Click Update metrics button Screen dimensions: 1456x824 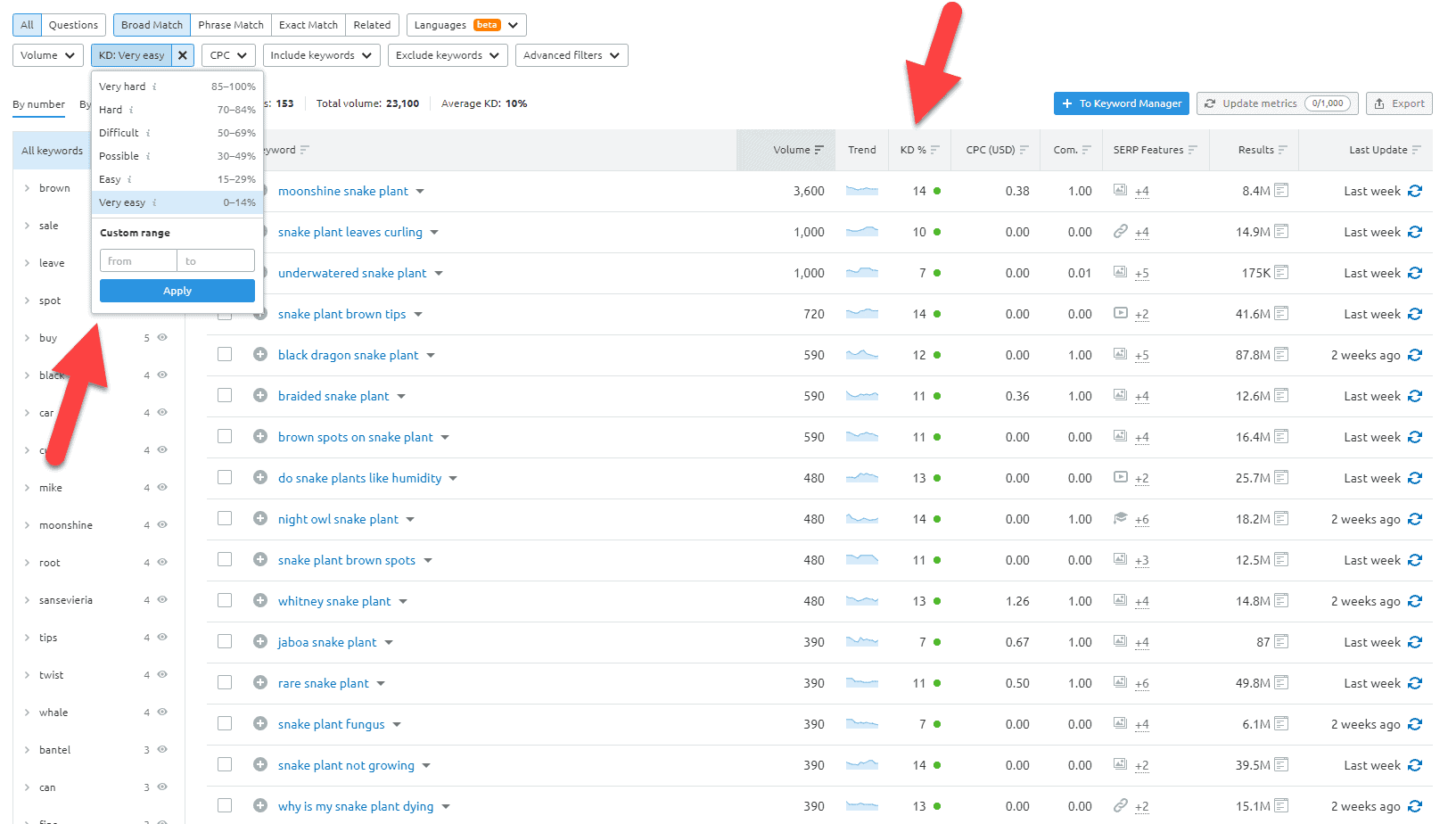(1278, 103)
